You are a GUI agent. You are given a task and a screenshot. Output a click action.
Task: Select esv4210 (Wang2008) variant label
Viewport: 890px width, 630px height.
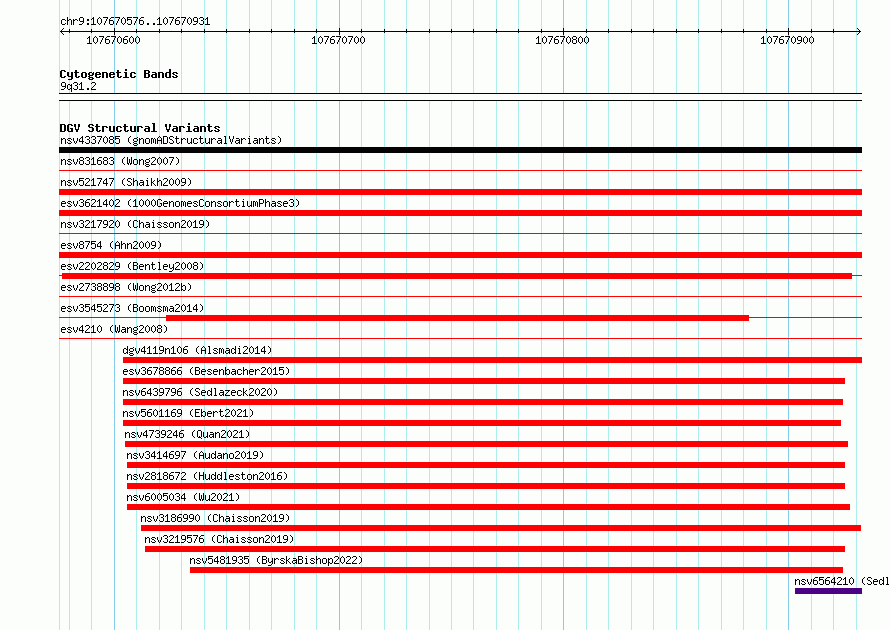pyautogui.click(x=114, y=329)
